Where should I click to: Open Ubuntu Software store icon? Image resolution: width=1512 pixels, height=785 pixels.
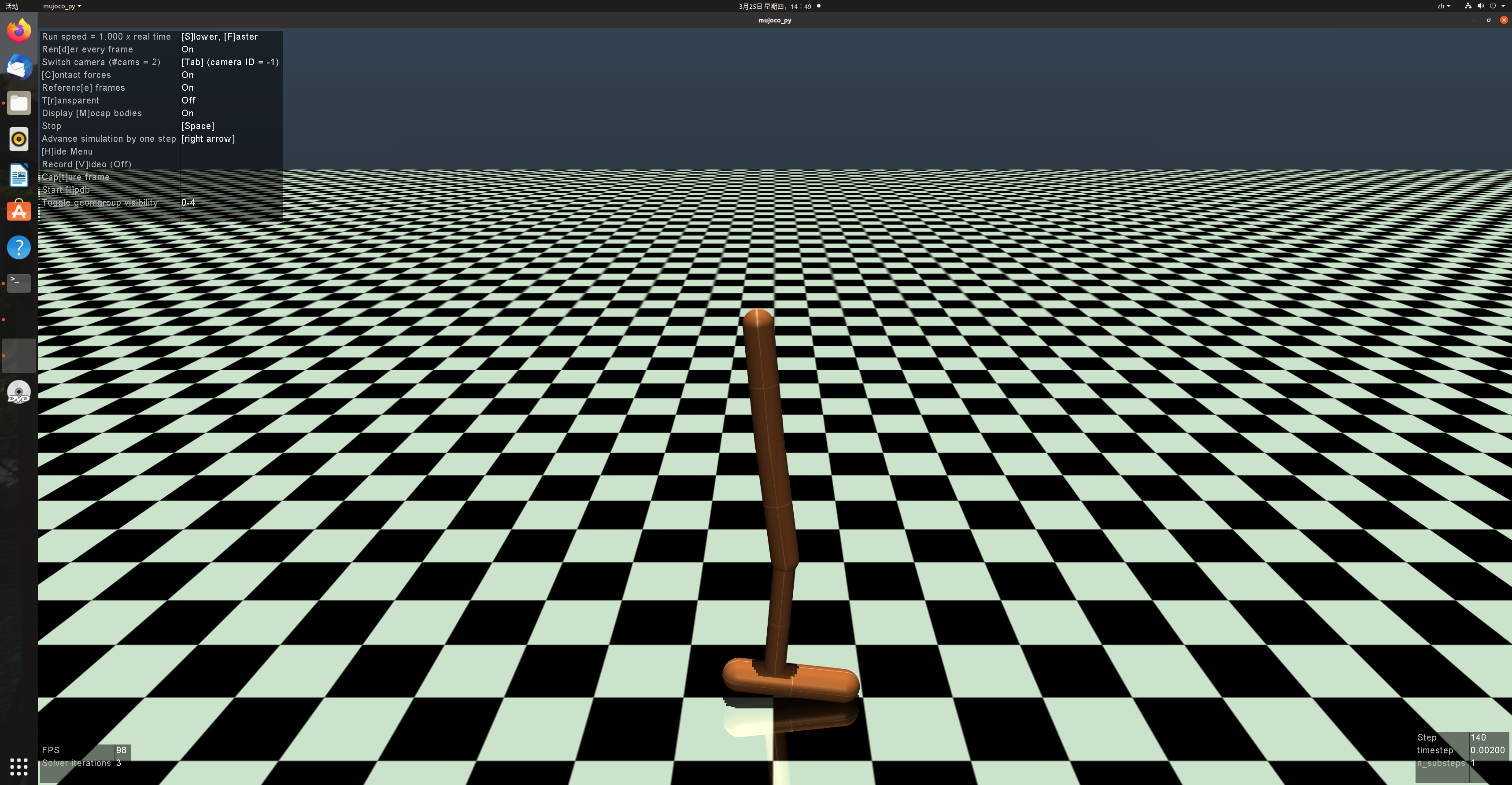click(19, 211)
